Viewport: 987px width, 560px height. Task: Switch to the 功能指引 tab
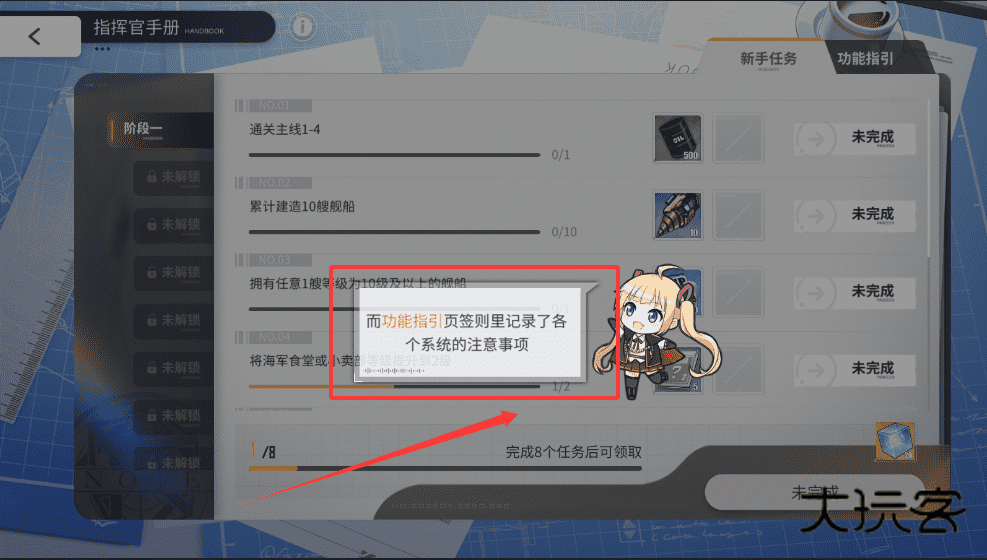(x=865, y=59)
